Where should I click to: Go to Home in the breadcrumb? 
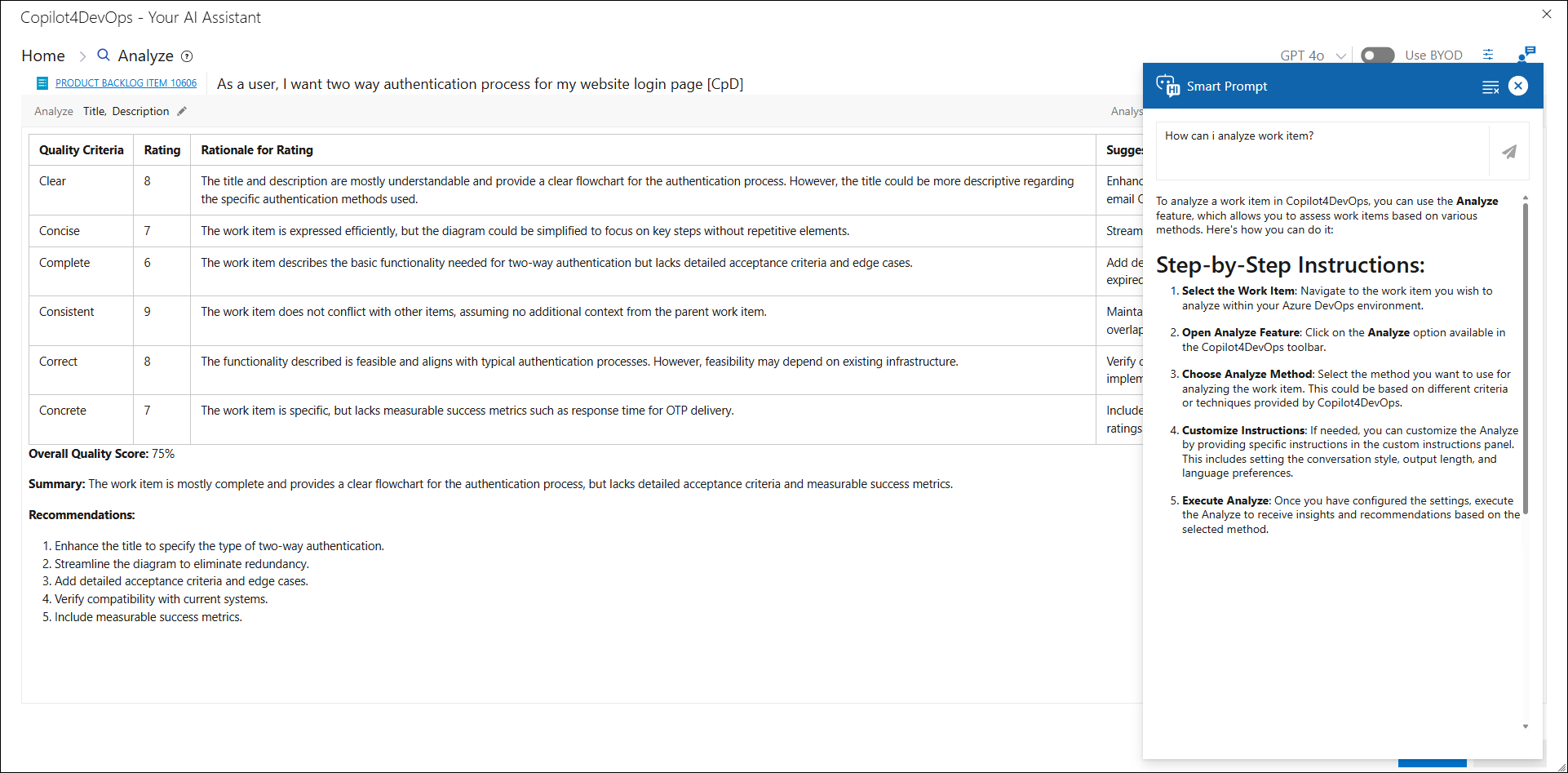coord(43,56)
